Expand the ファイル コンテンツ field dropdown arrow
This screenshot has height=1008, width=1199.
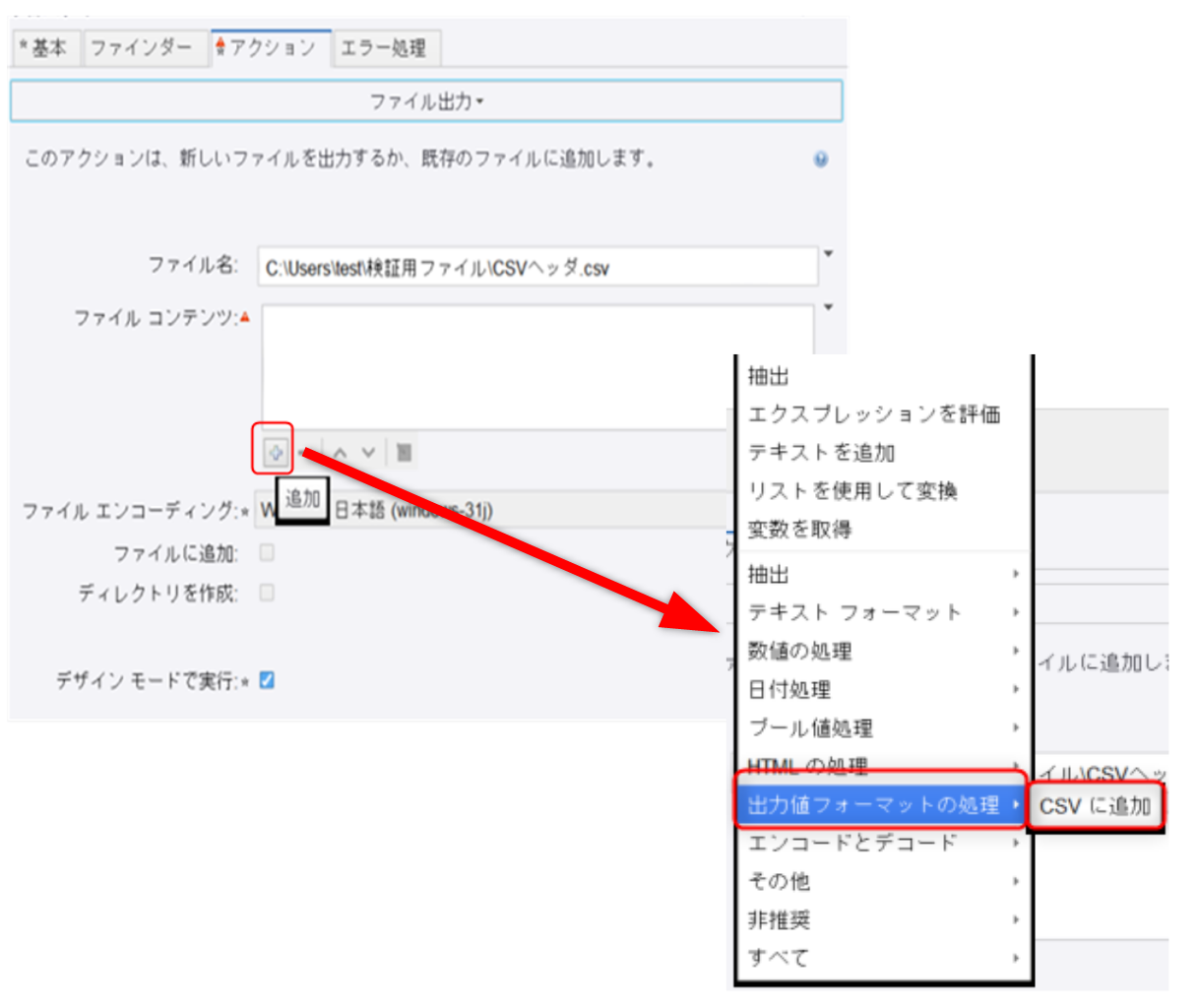(828, 307)
